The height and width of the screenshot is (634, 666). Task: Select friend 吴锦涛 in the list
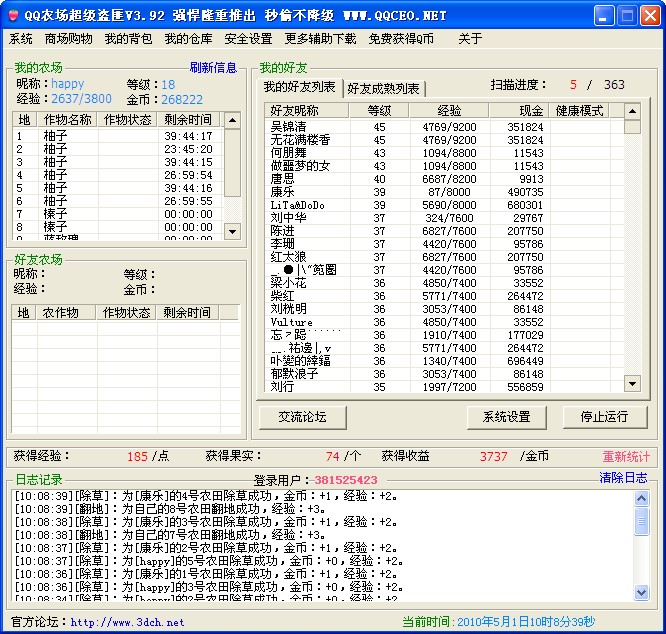coord(444,127)
